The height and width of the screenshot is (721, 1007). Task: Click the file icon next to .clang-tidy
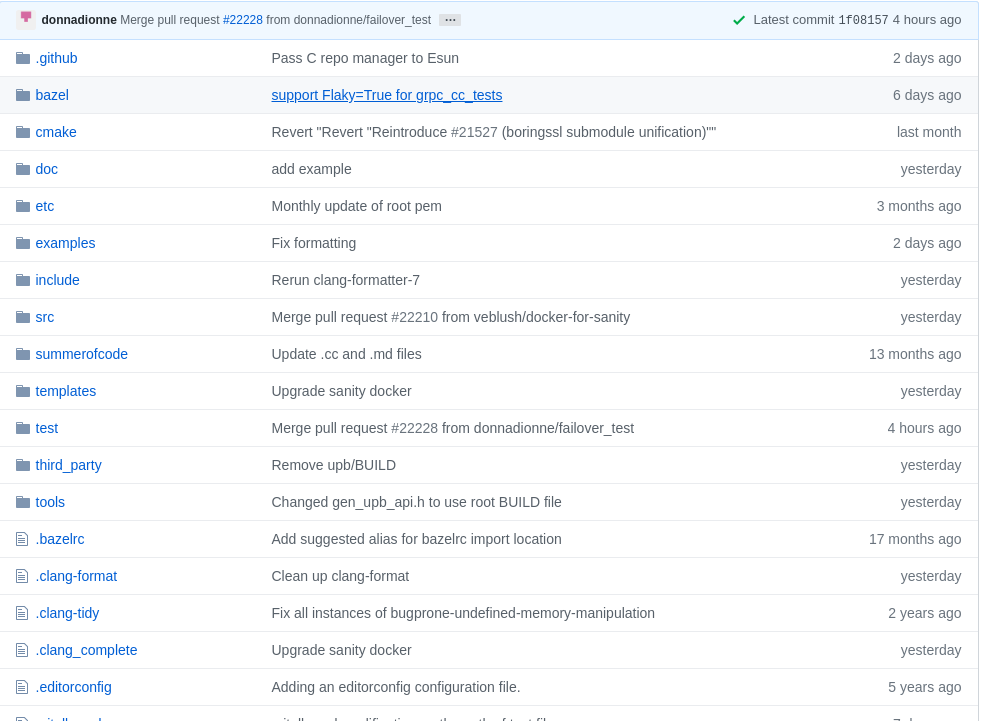point(22,613)
